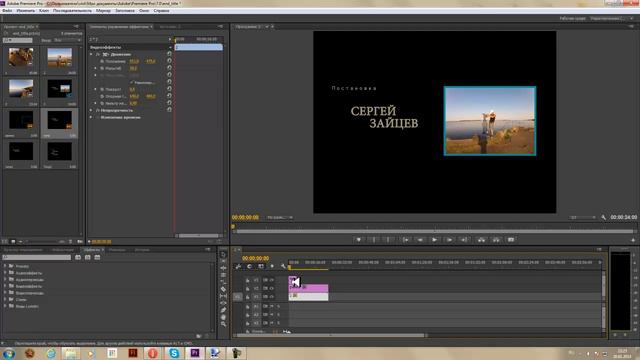Image resolution: width=640 pixels, height=360 pixels.
Task: Click Go to Out point button
Action: click(464, 240)
